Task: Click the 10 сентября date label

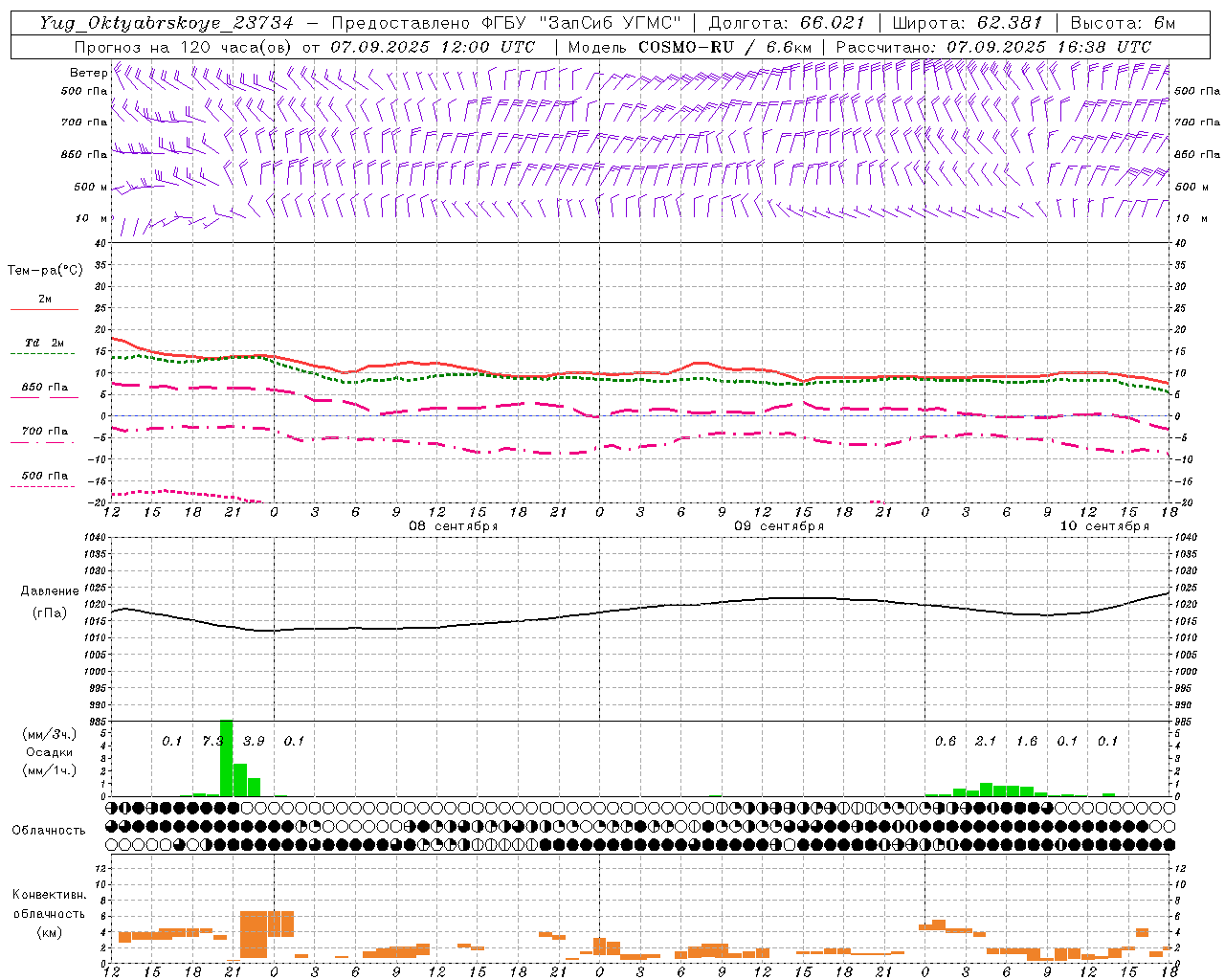Action: pyautogui.click(x=1104, y=526)
